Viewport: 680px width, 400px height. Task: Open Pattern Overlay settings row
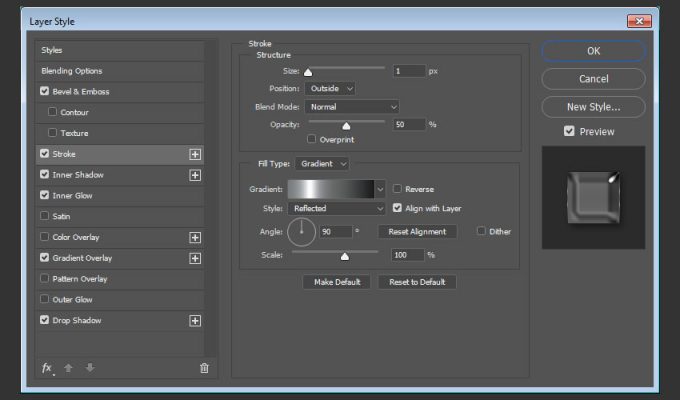pyautogui.click(x=119, y=279)
